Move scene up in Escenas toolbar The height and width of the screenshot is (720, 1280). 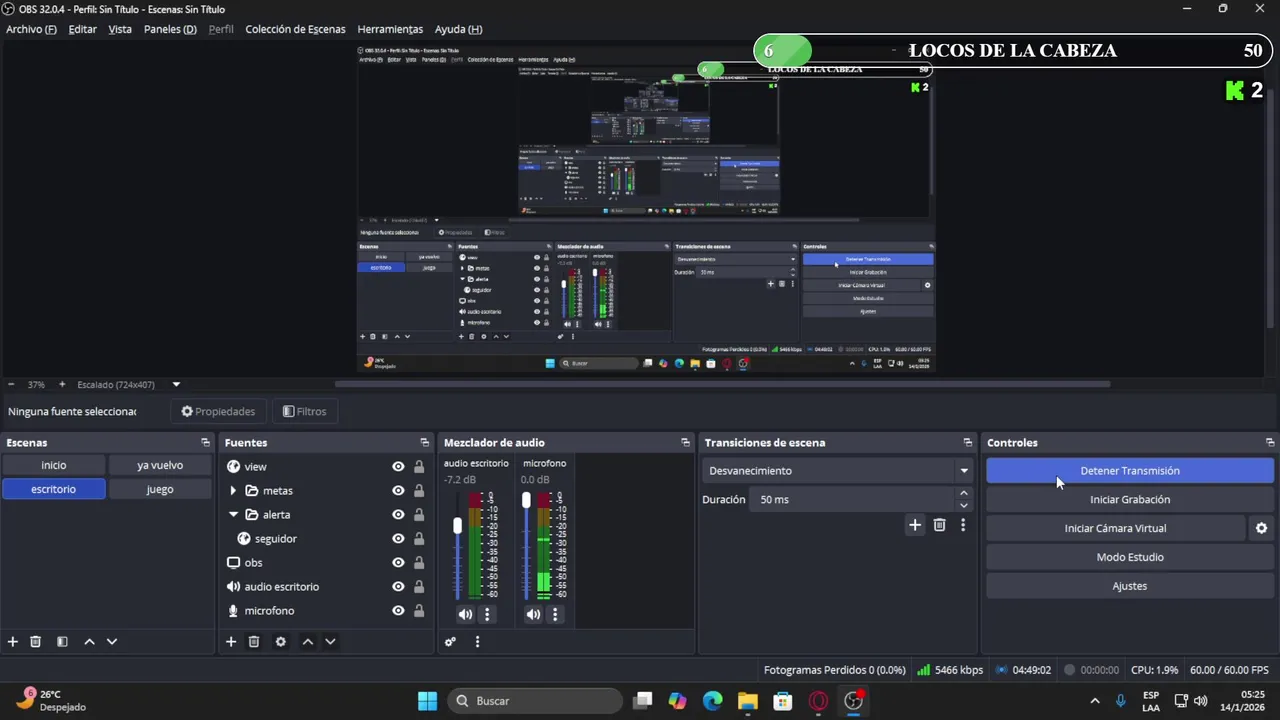[89, 642]
